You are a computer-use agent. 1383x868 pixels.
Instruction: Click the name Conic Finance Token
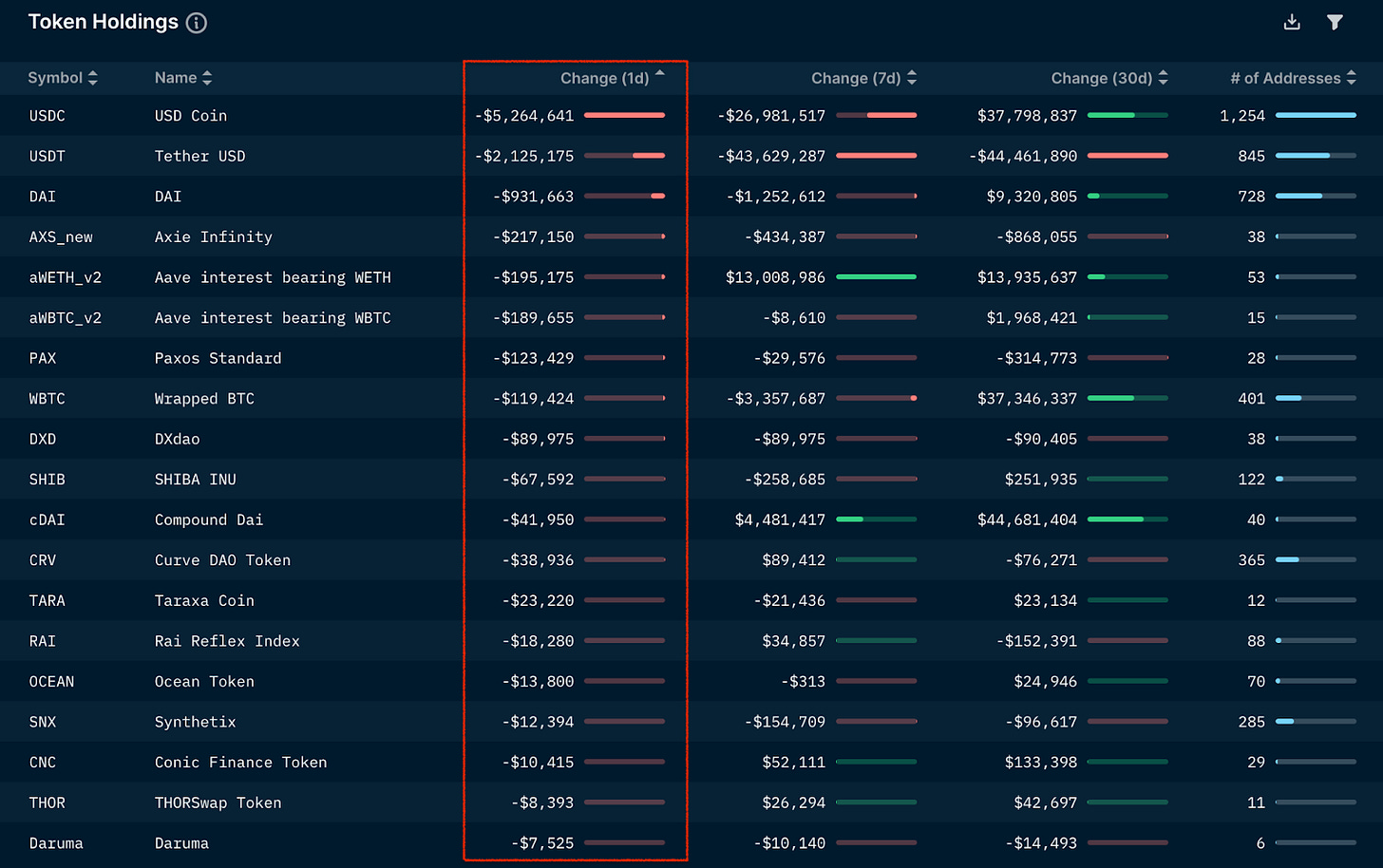point(241,763)
